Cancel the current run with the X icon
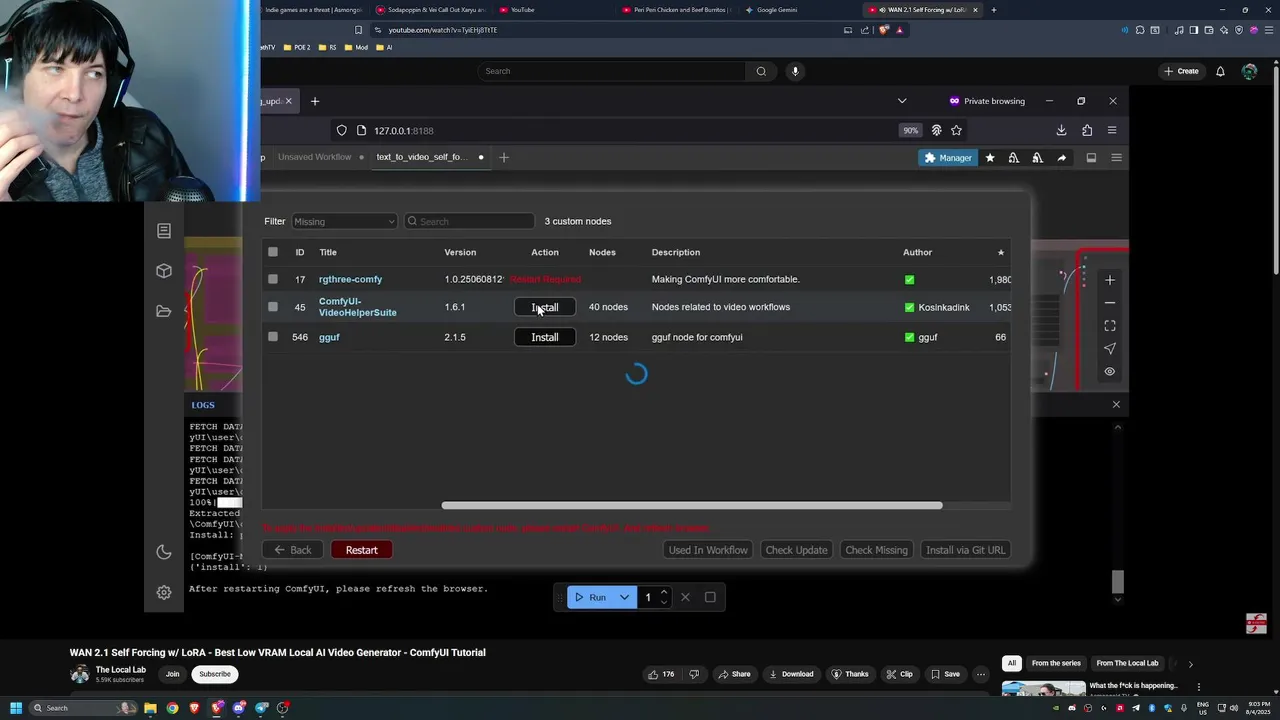This screenshot has height=720, width=1280. click(685, 597)
